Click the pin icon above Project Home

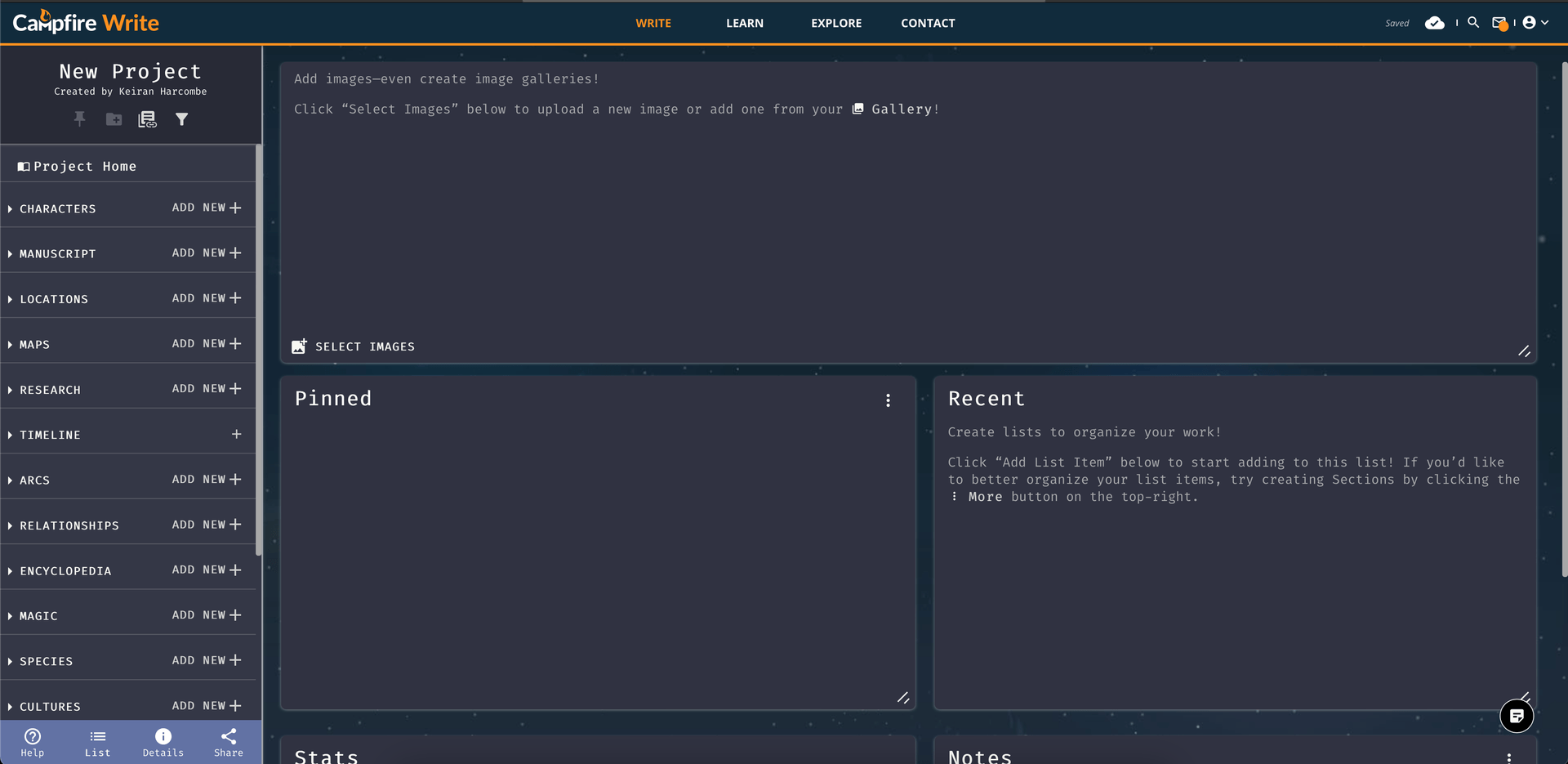click(x=79, y=119)
